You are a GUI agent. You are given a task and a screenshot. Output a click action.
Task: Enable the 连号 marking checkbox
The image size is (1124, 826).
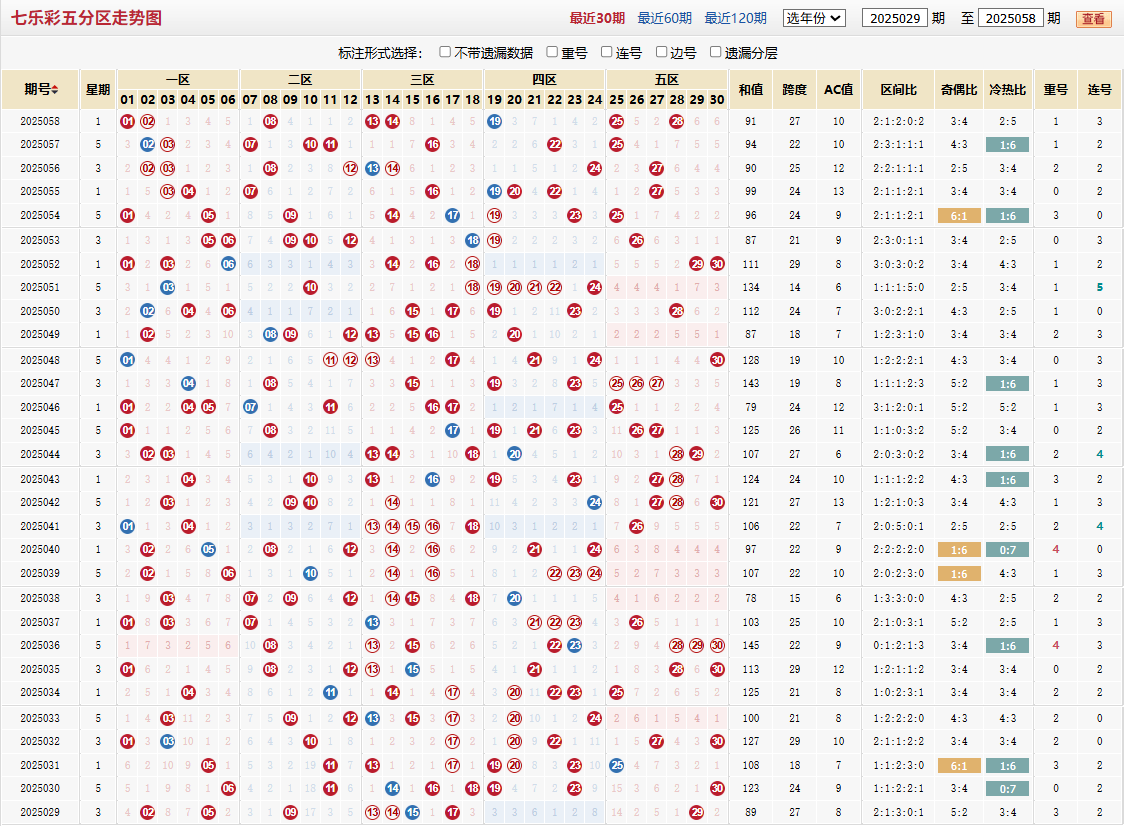click(606, 52)
